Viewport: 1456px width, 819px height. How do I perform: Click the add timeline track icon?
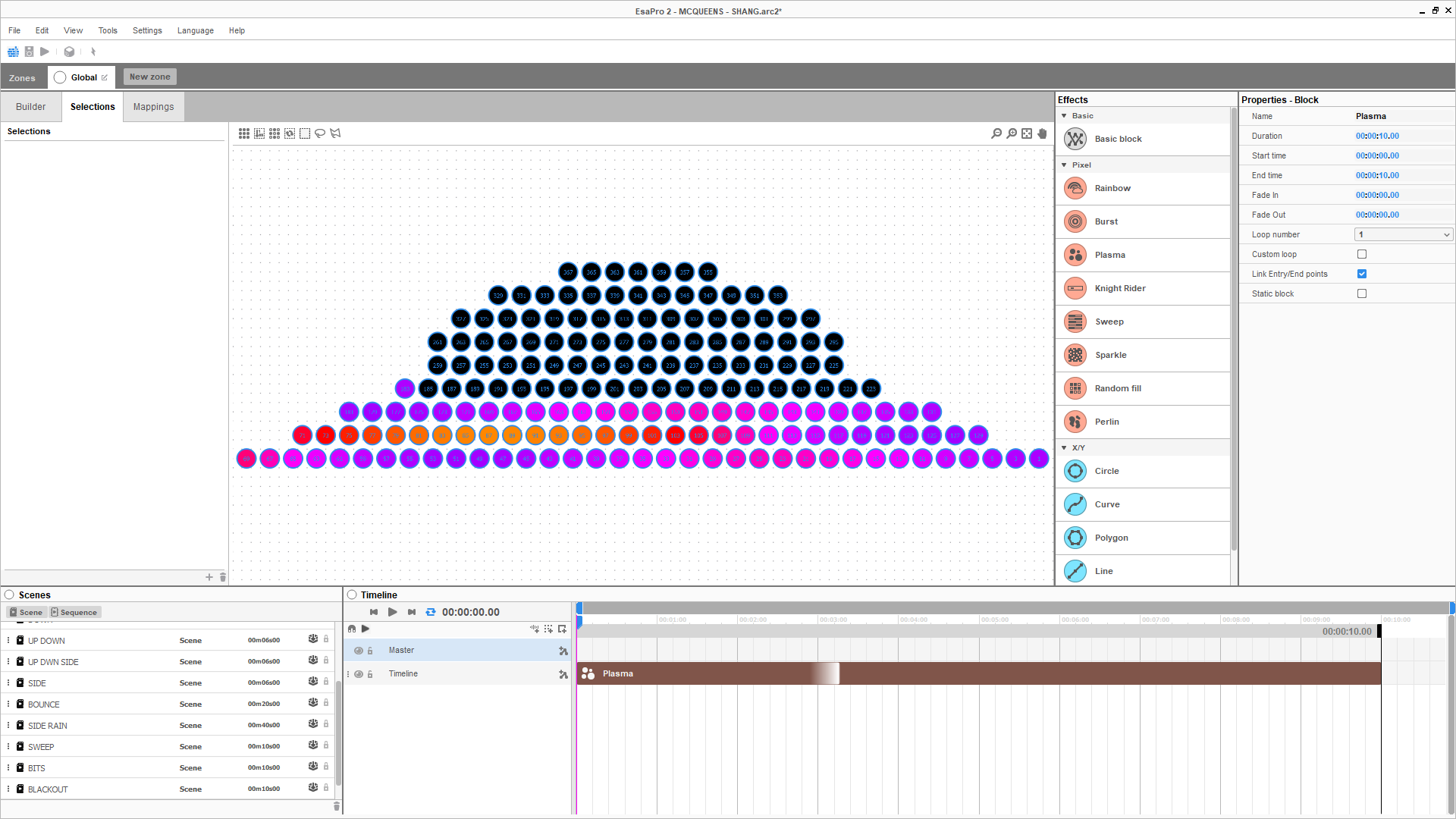coord(562,629)
